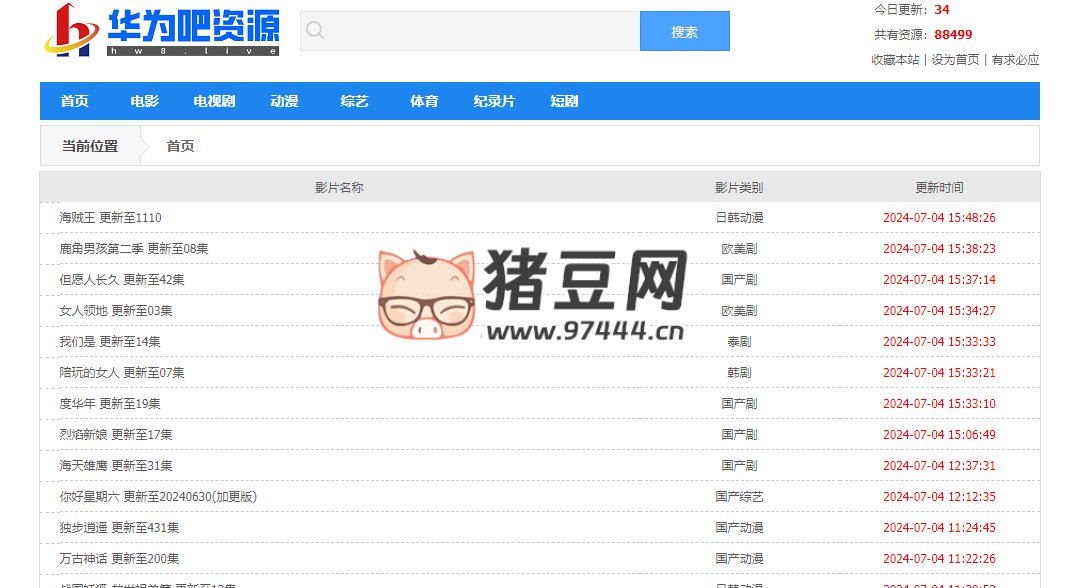The width and height of the screenshot is (1068, 588).
Task: Click 收藏本站 to bookmark the site
Action: tap(896, 60)
